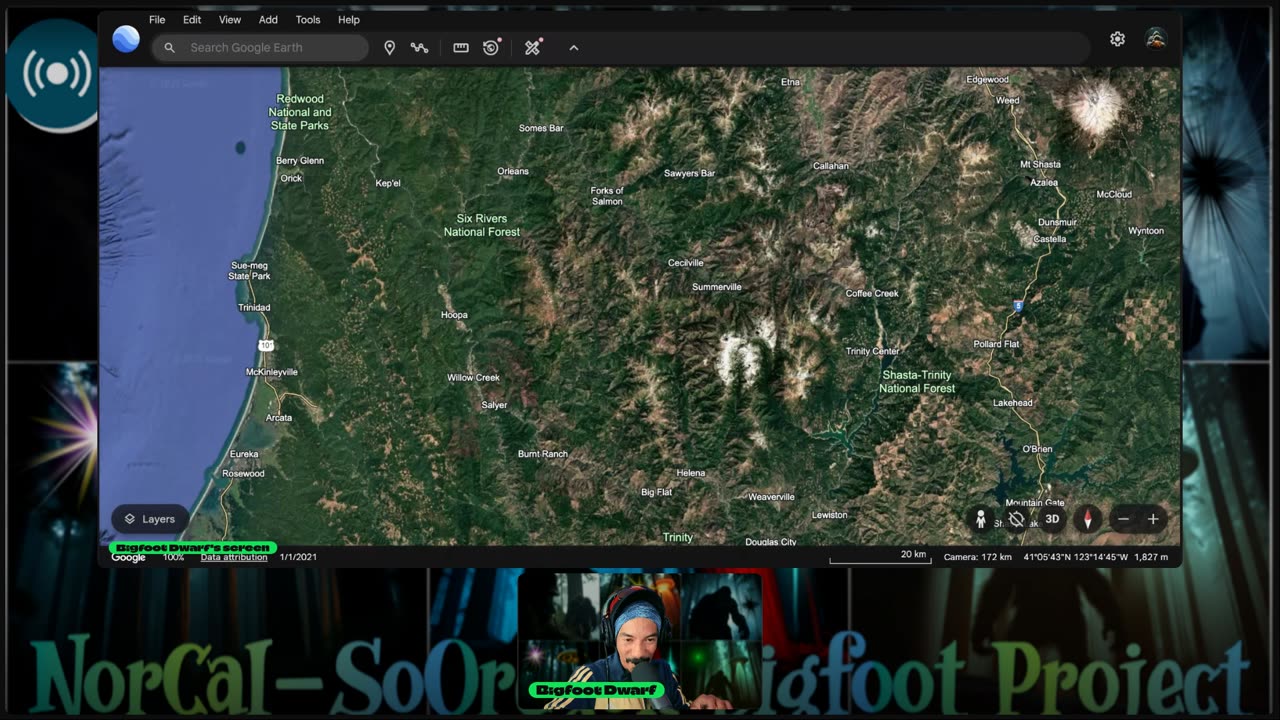
Task: Click the 1,827 m elevation readout
Action: 1151,557
